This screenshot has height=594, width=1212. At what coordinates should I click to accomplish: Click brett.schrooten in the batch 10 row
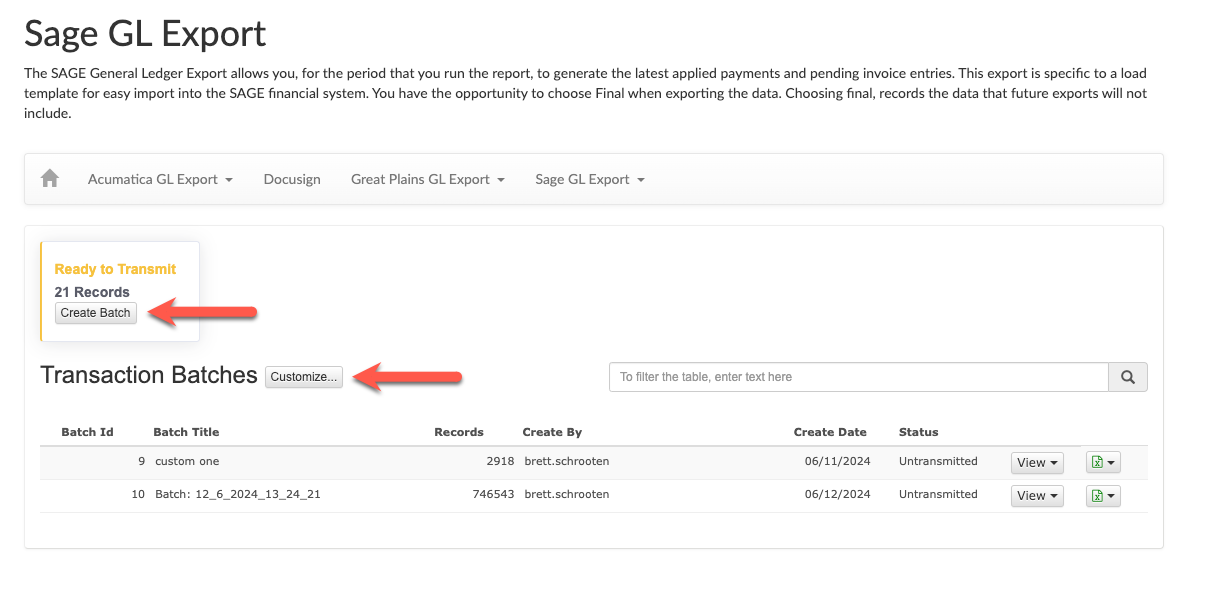click(x=567, y=494)
